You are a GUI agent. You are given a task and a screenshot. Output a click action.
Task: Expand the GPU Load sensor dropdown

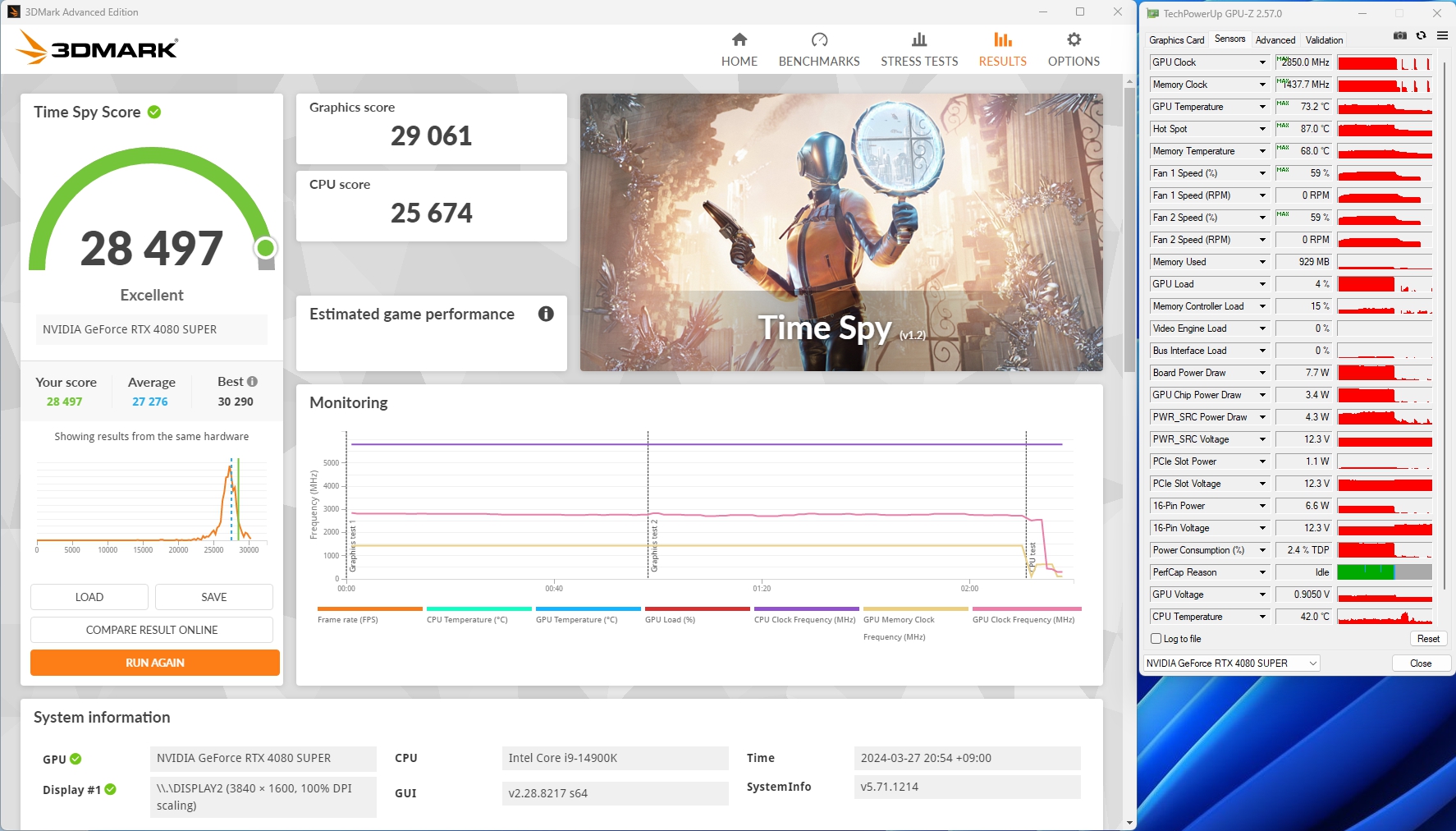(x=1262, y=284)
